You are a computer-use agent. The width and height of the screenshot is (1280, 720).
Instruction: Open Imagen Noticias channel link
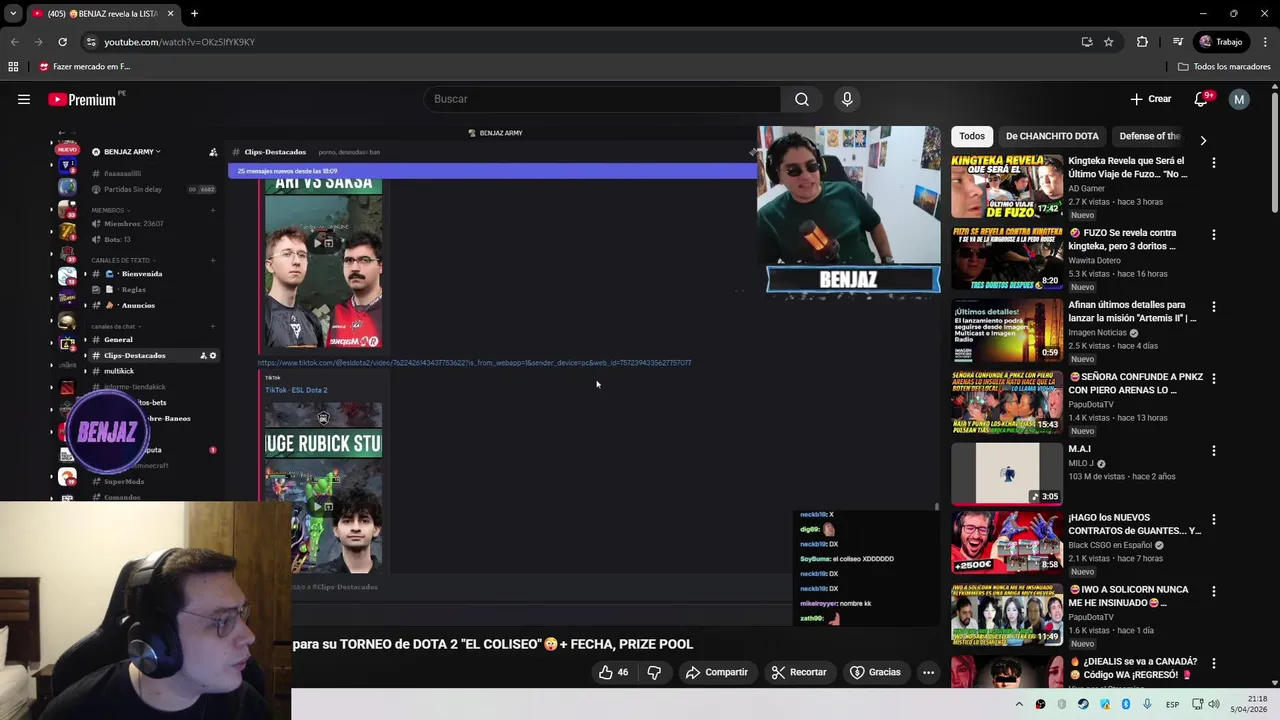(1097, 332)
